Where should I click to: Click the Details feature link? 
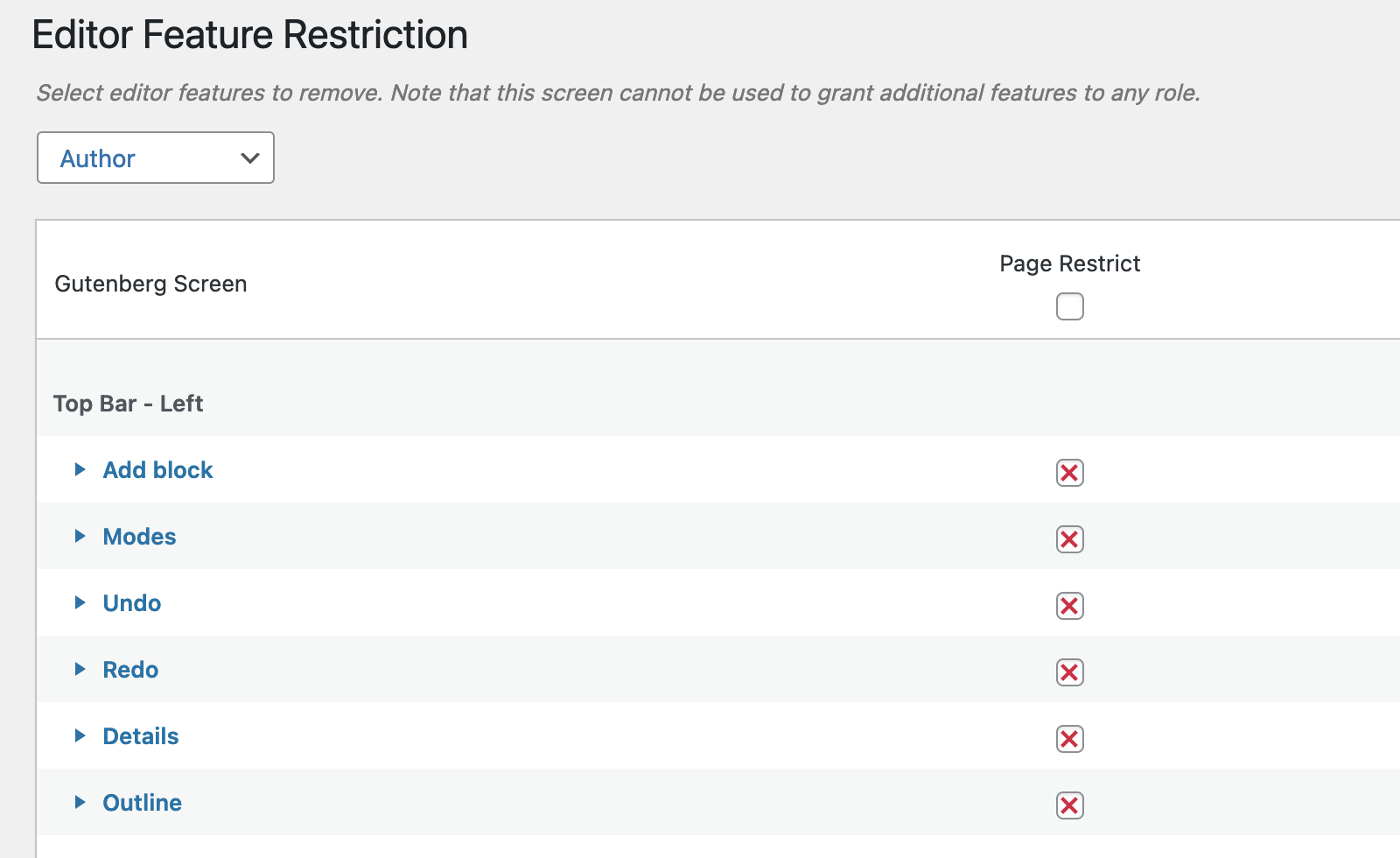(x=141, y=736)
